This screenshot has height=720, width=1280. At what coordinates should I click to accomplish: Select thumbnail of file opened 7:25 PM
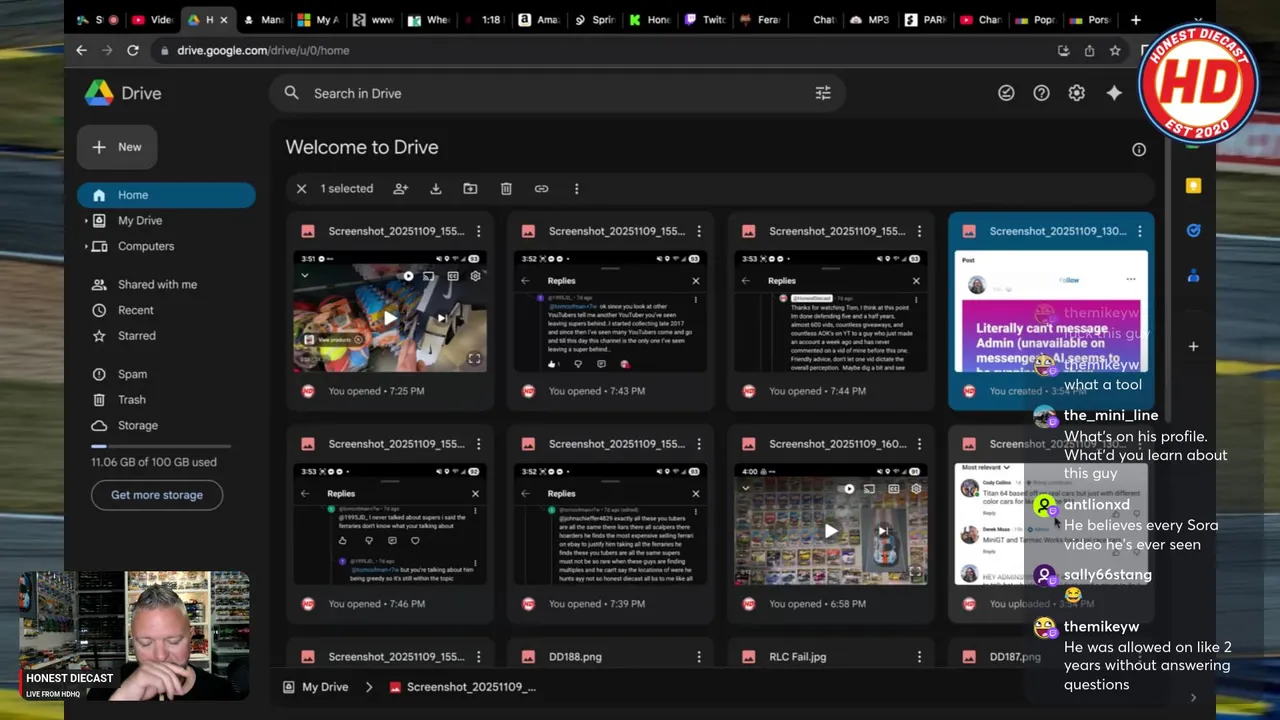pos(390,311)
